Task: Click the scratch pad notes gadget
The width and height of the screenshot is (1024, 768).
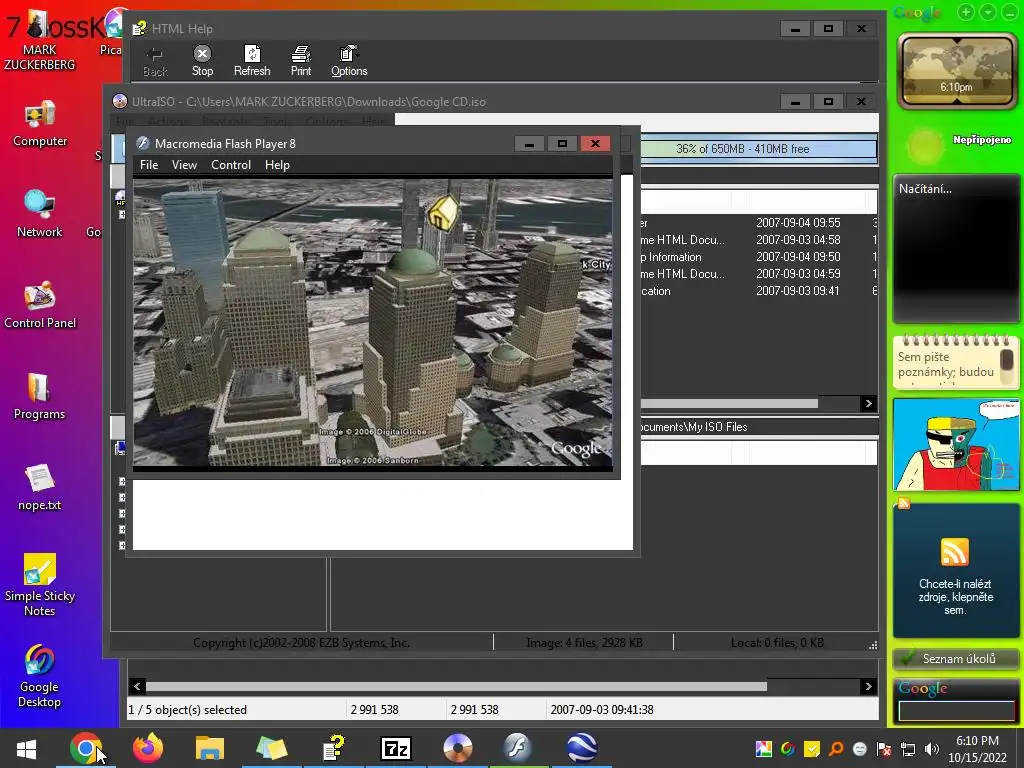Action: 955,362
